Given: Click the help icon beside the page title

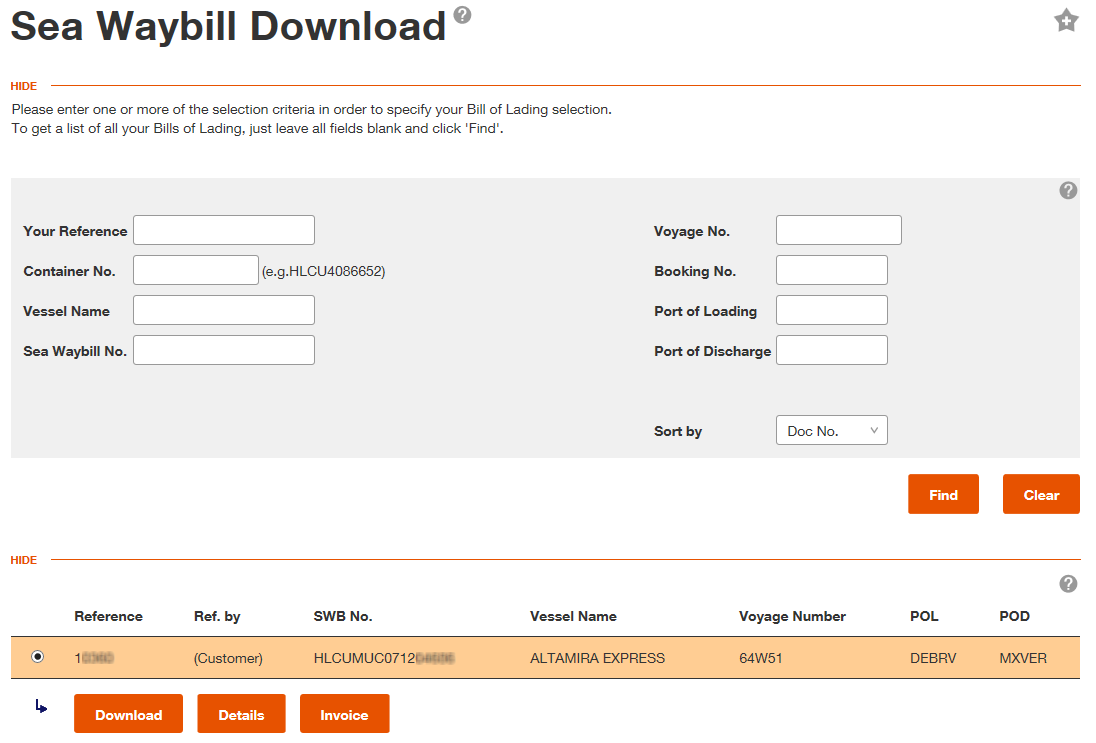Looking at the screenshot, I should (462, 15).
